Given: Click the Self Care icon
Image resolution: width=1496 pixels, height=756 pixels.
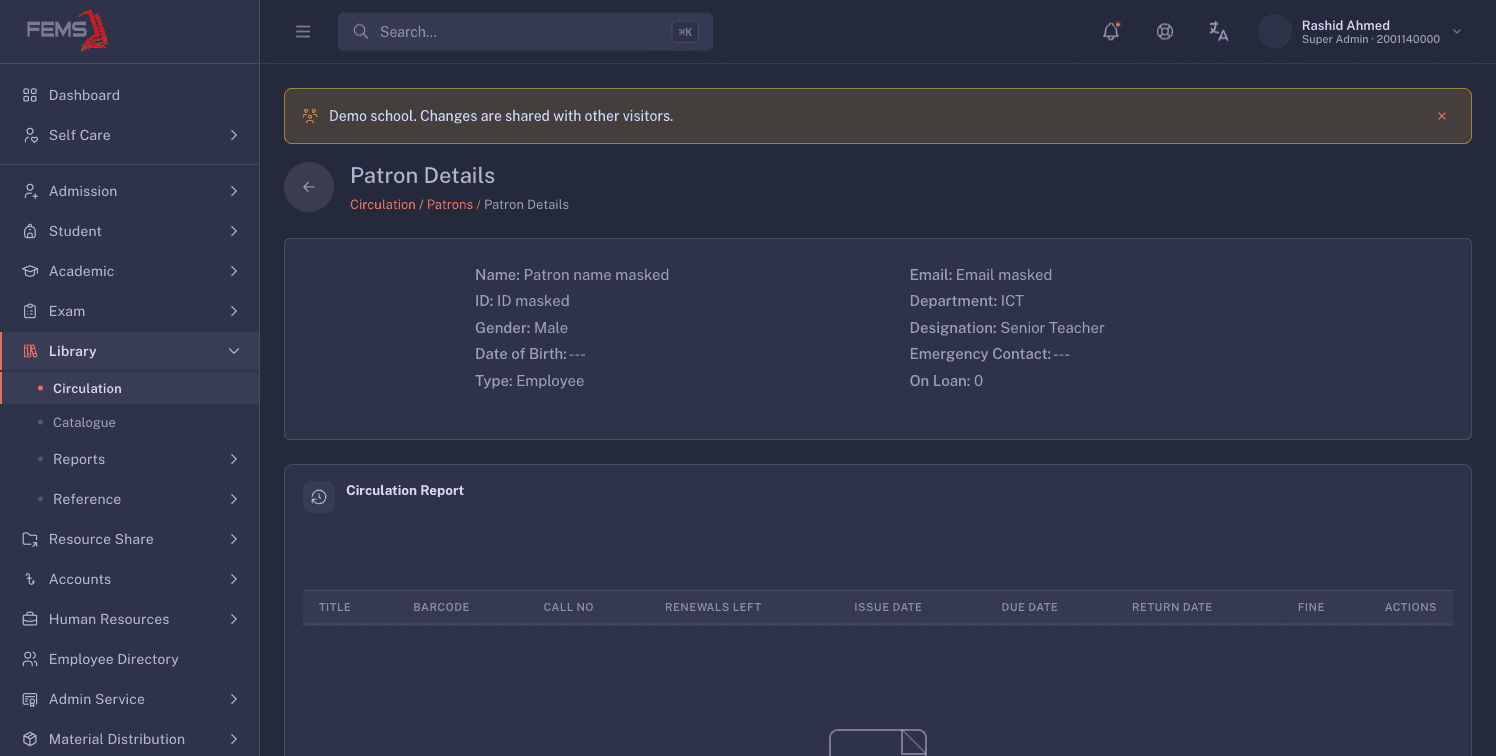Looking at the screenshot, I should click(30, 135).
